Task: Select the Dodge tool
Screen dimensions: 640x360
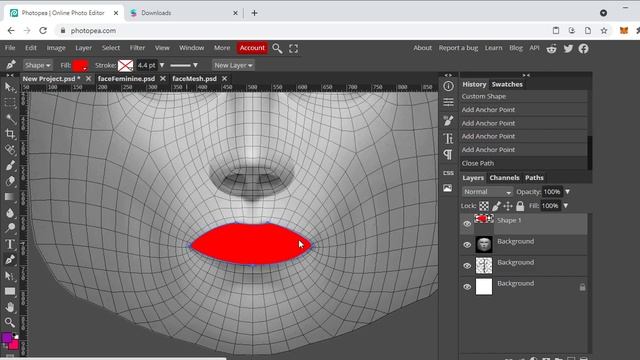Action: click(x=10, y=228)
